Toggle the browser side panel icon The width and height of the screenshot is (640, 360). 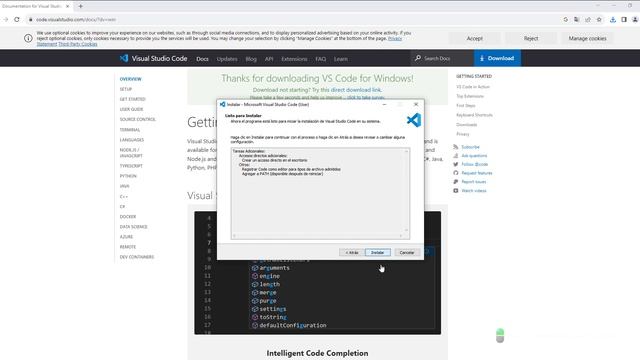coord(624,19)
